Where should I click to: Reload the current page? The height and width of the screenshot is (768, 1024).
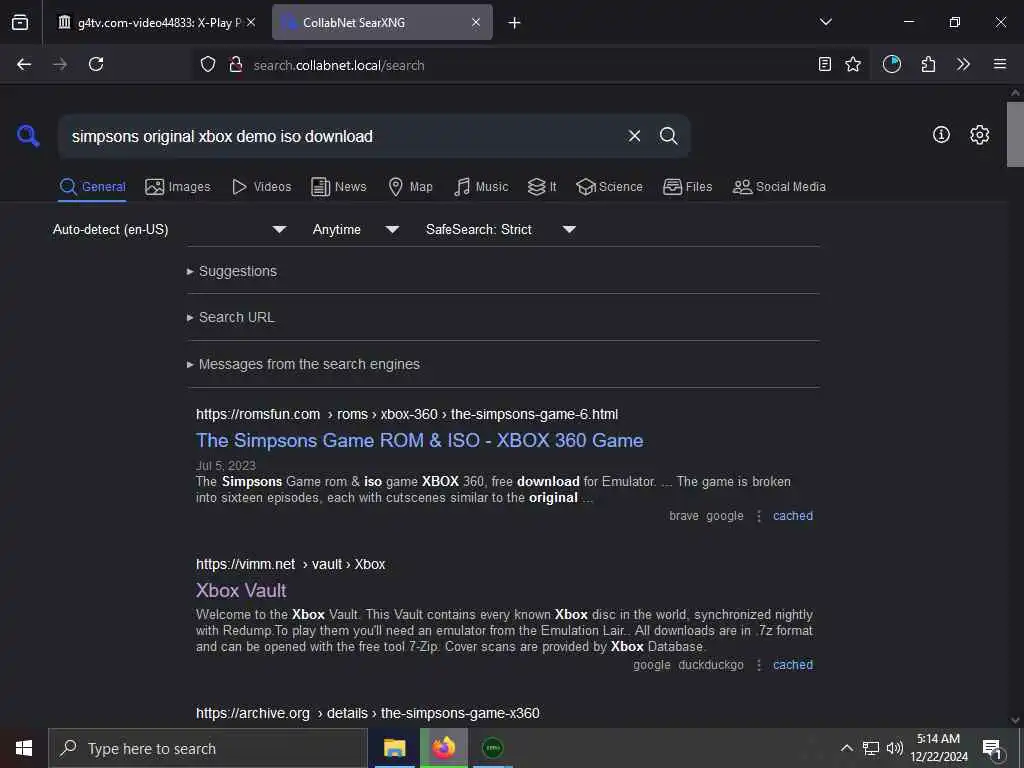click(x=96, y=64)
